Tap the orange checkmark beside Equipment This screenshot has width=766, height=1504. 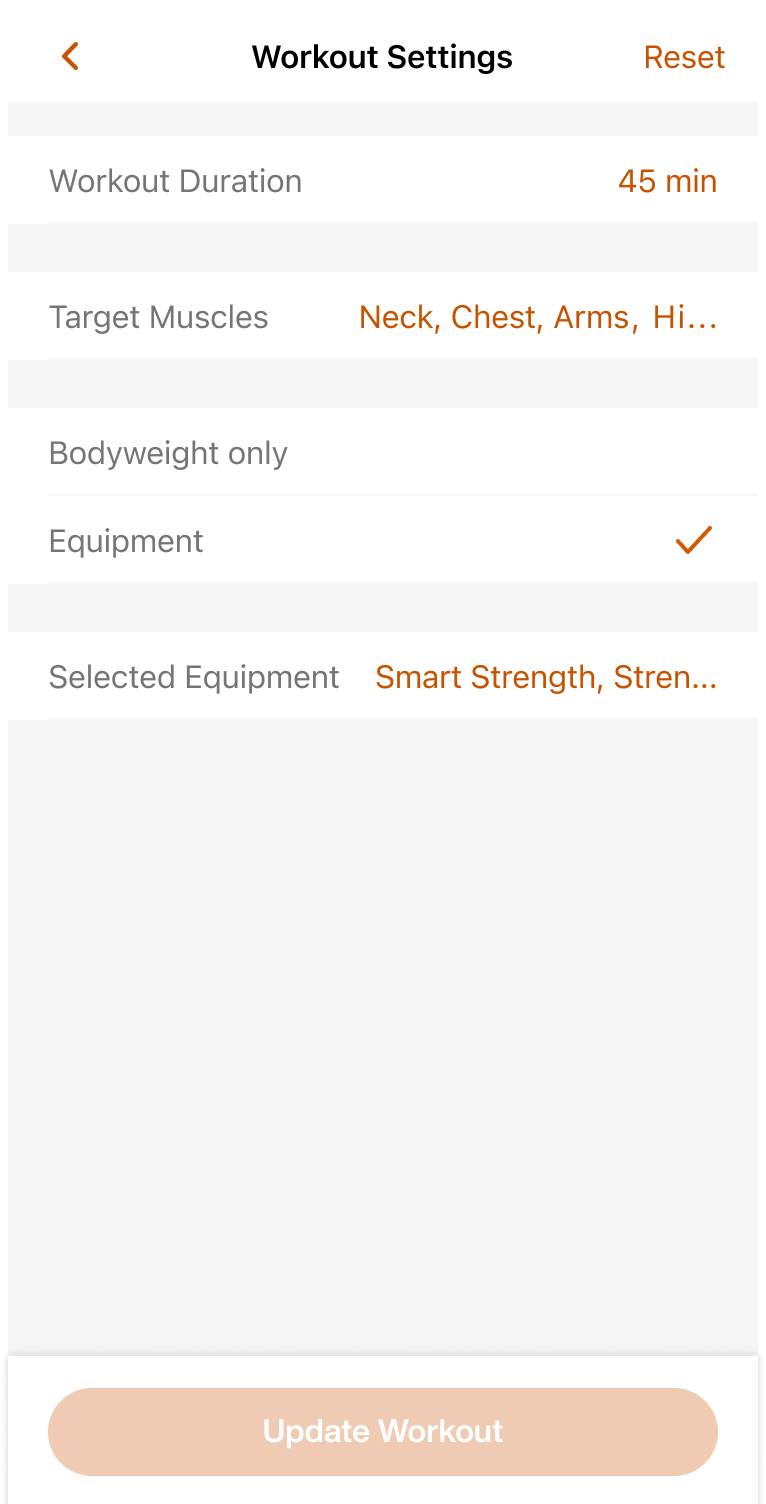click(694, 540)
